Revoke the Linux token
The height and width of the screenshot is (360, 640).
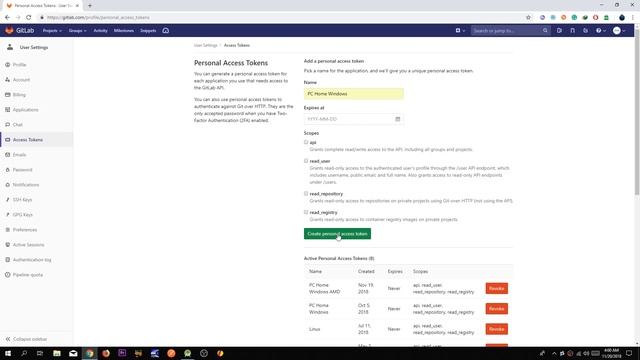point(496,329)
